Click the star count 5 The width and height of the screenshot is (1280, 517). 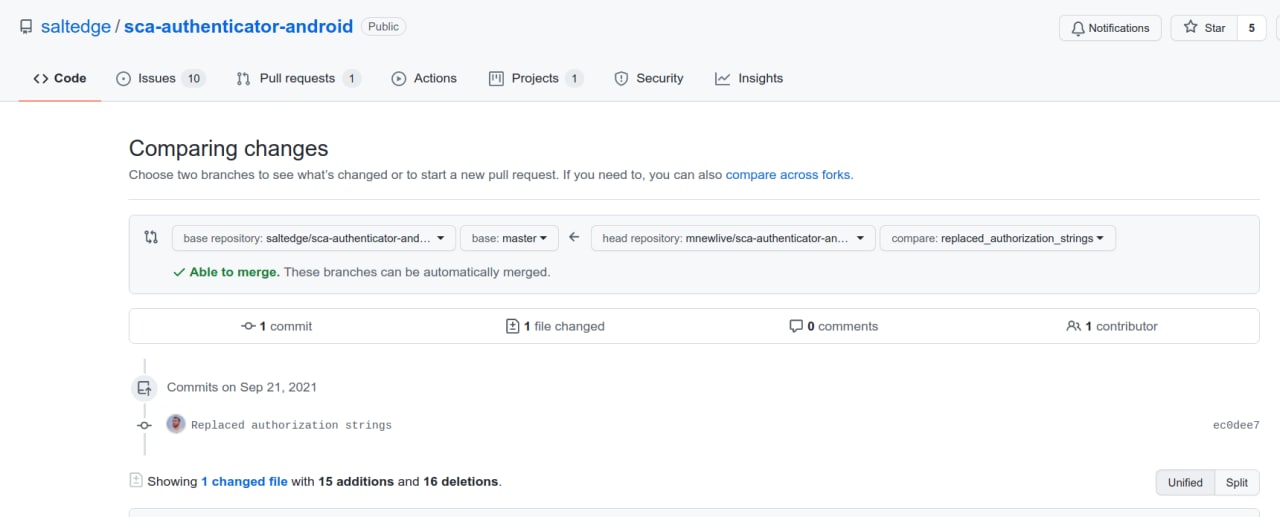pos(1252,28)
